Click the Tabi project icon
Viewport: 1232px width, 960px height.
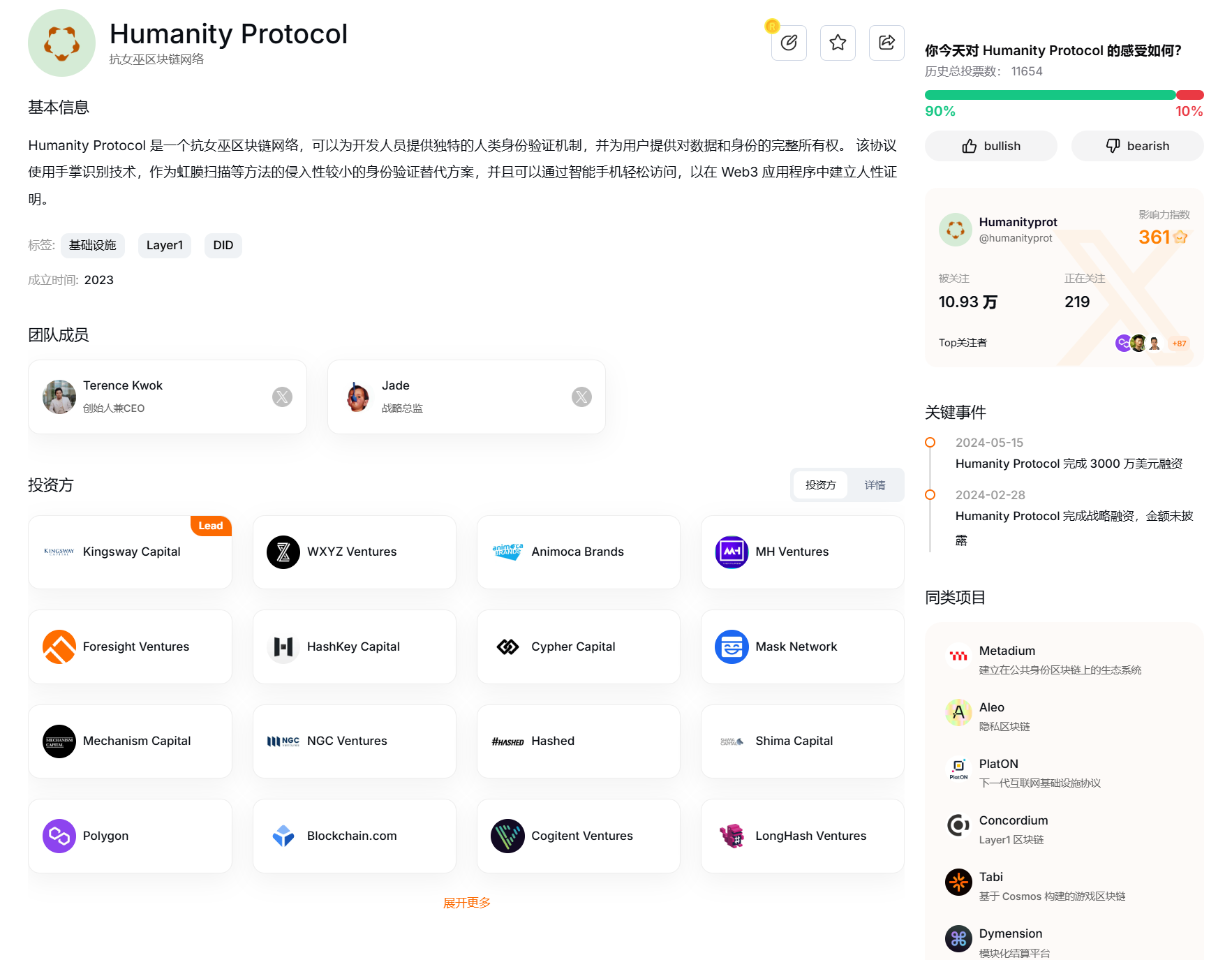958,883
